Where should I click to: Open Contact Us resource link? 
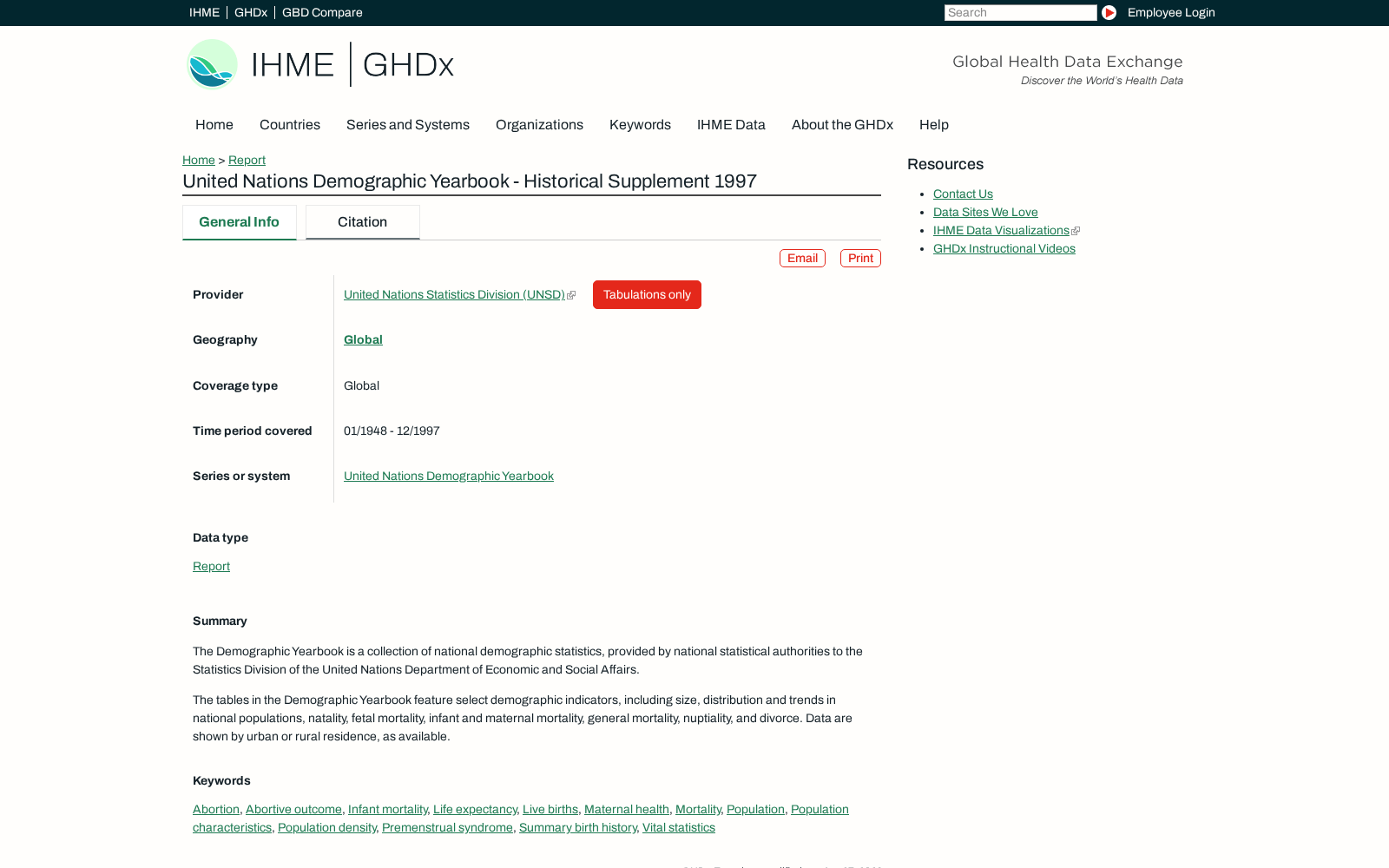point(963,194)
